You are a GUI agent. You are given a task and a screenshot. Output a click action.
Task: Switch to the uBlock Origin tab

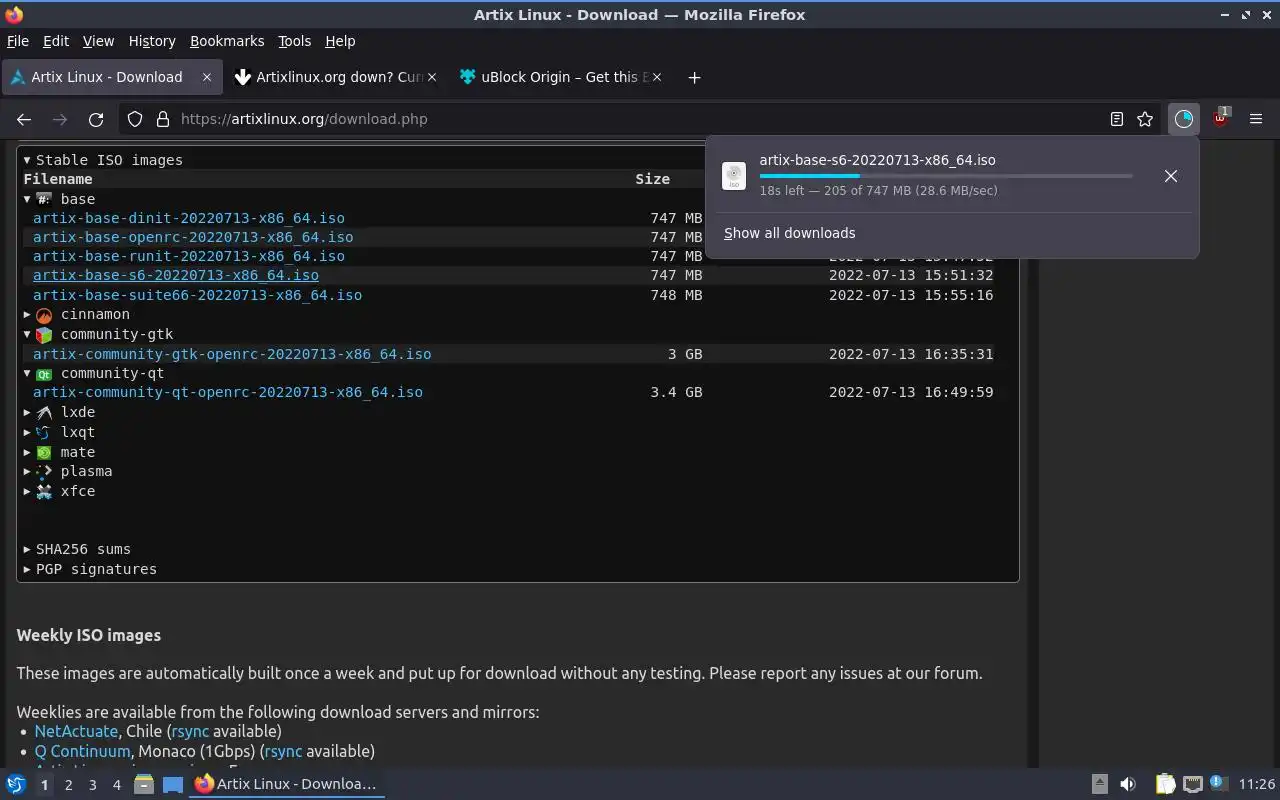(x=561, y=77)
